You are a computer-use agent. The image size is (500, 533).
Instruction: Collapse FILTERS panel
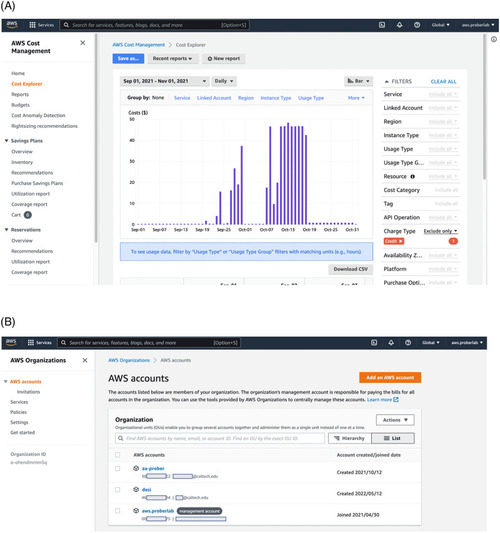pyautogui.click(x=386, y=82)
